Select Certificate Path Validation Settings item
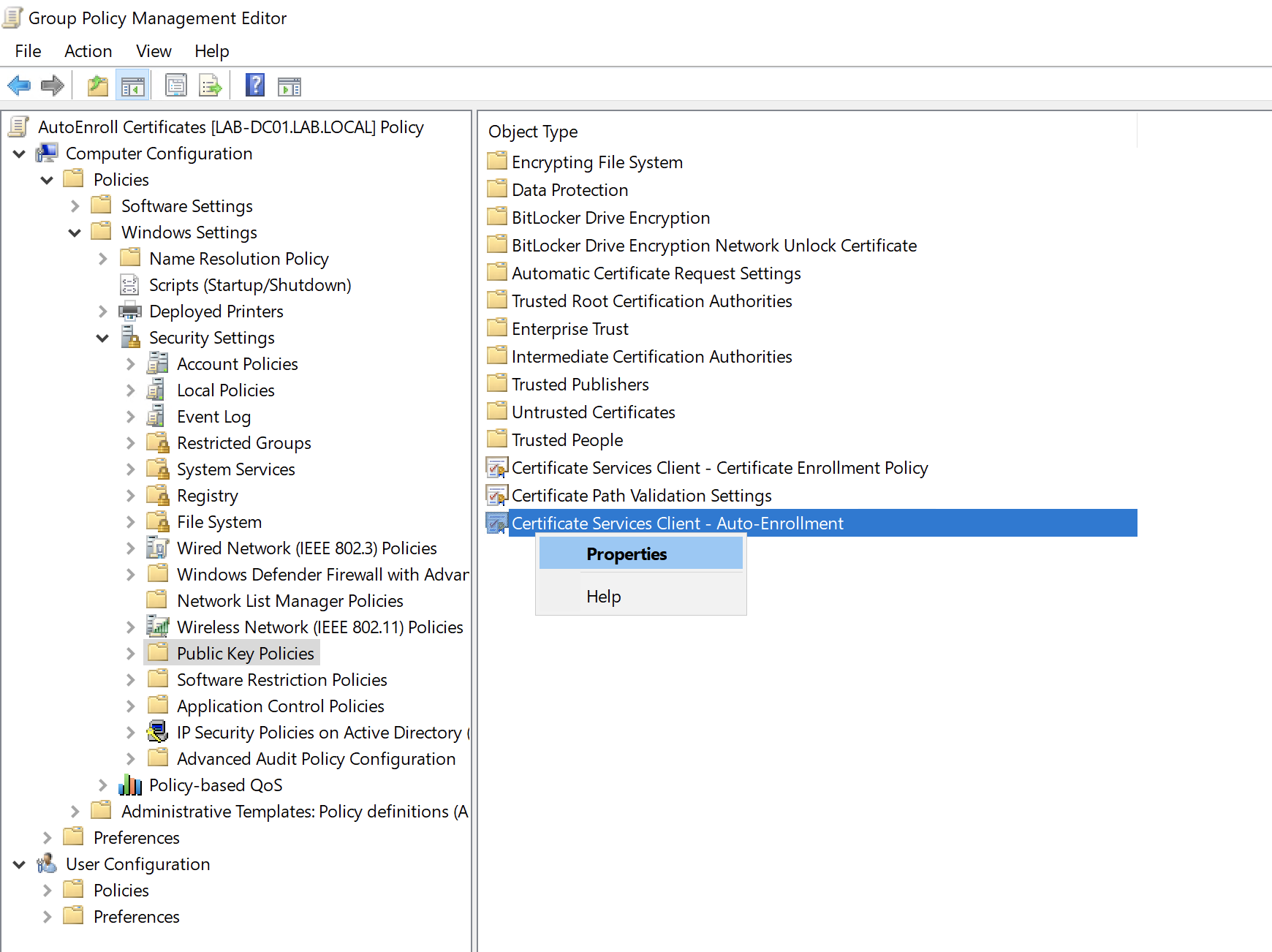 click(x=641, y=496)
